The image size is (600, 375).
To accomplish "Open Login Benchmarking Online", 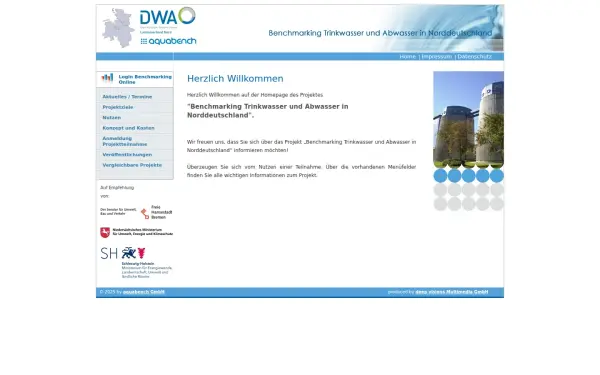I will pos(145,79).
